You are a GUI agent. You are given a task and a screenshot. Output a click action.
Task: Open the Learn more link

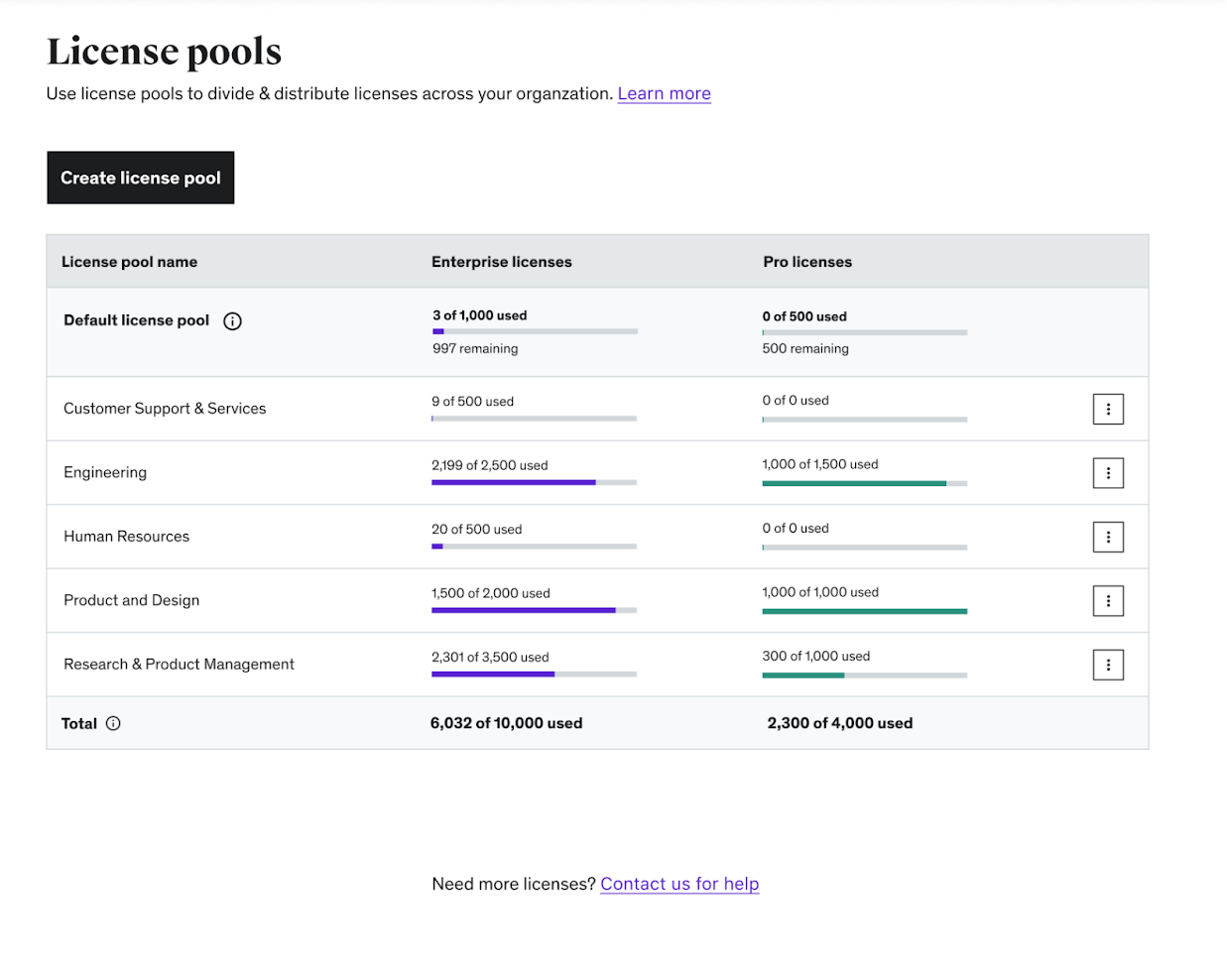(x=664, y=94)
